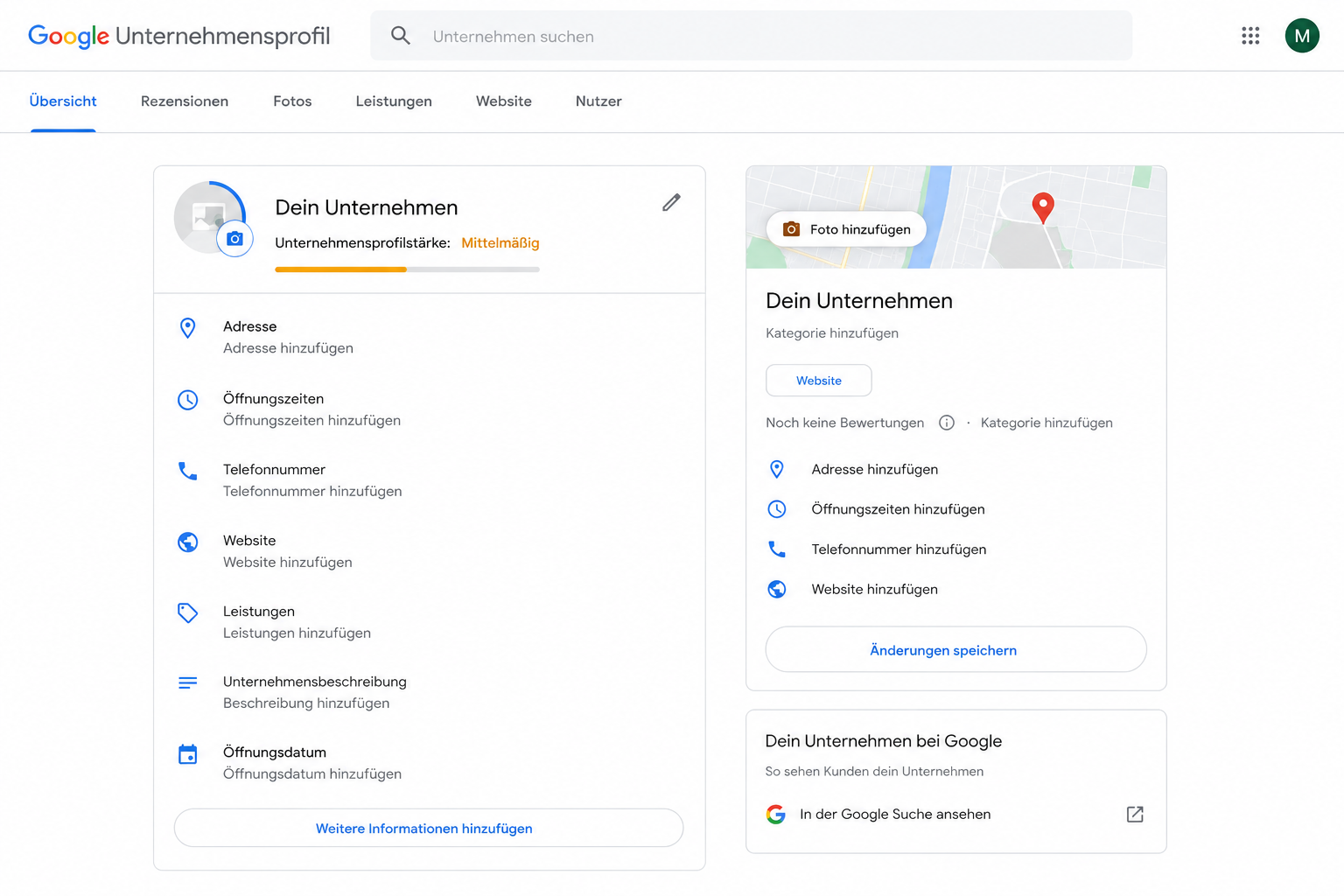Click Website hinzufügen in preview card
The image size is (1344, 896).
pos(874,589)
